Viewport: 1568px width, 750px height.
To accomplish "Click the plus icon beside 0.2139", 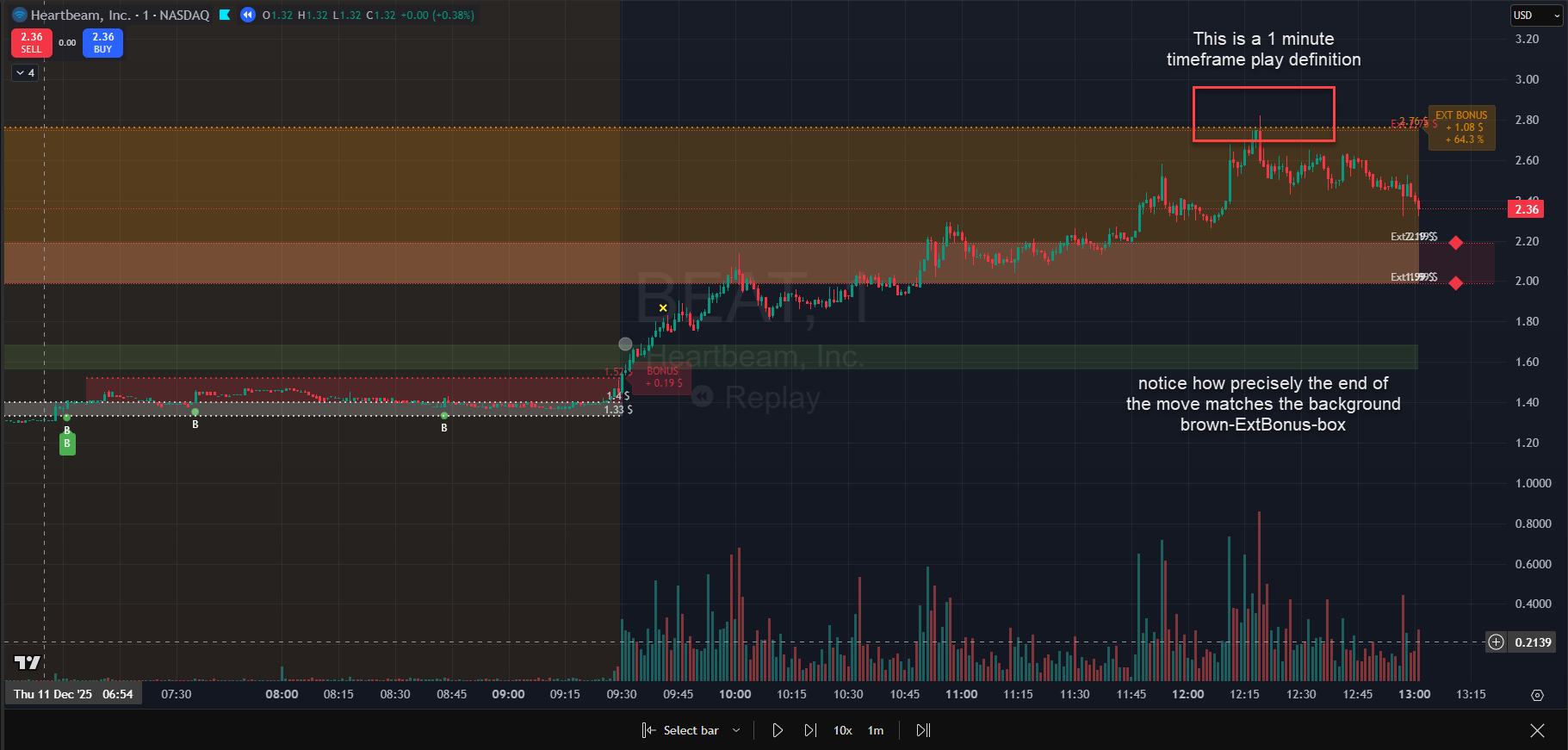I will point(1497,642).
